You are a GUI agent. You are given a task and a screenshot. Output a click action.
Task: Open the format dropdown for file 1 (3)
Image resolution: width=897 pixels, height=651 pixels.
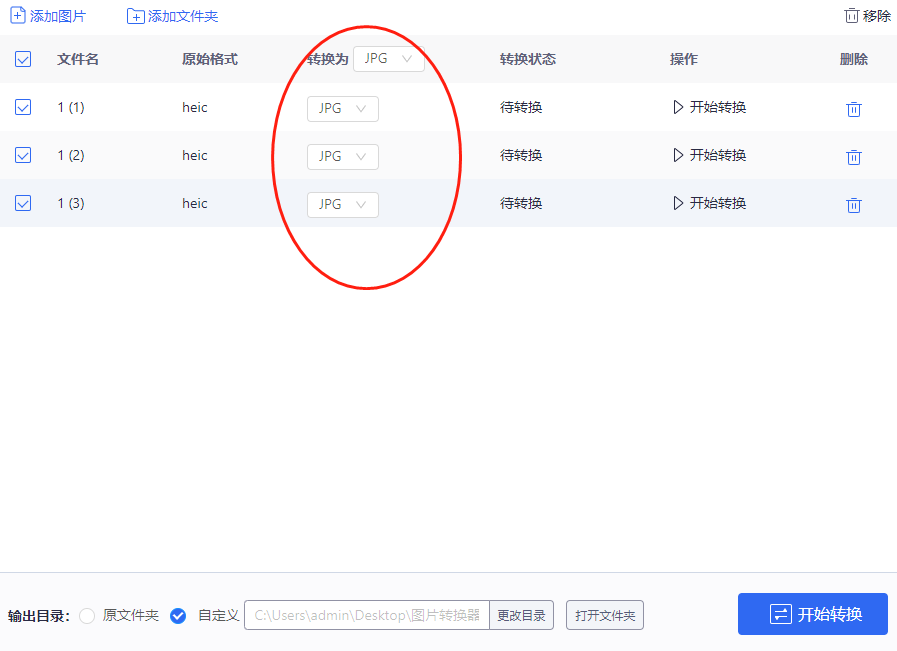pyautogui.click(x=343, y=205)
